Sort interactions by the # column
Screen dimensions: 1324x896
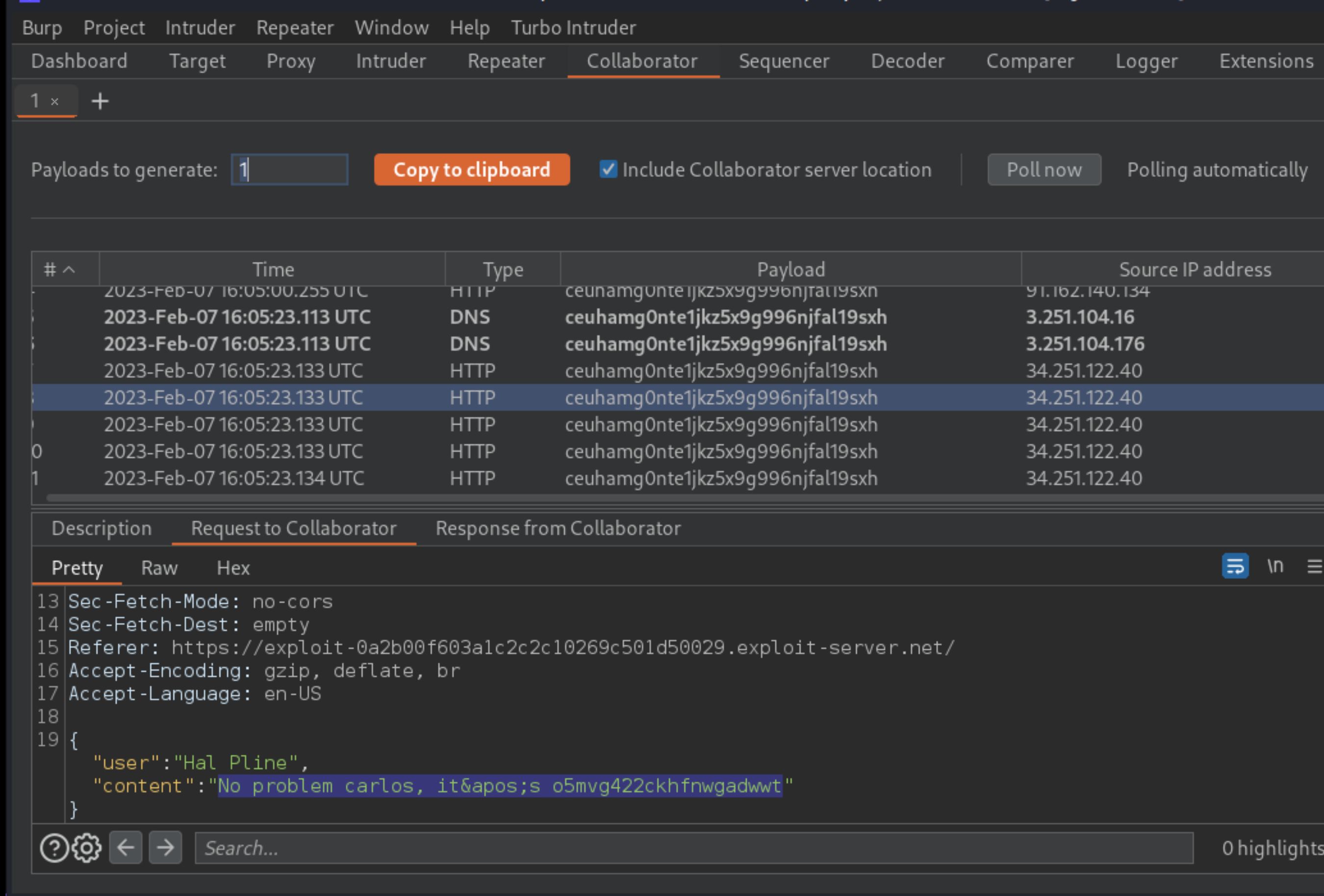(65, 270)
